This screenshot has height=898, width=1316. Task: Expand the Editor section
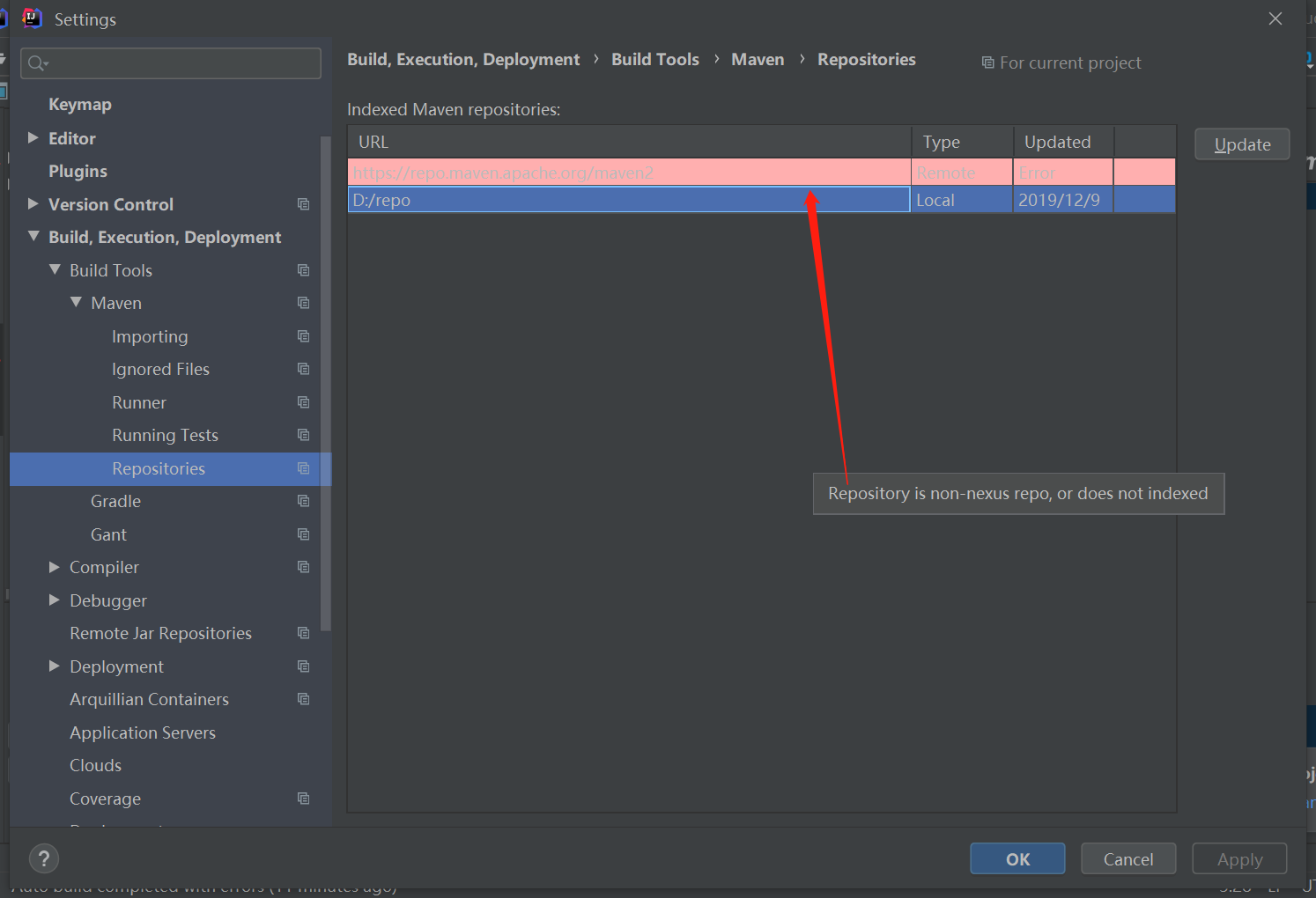click(33, 137)
